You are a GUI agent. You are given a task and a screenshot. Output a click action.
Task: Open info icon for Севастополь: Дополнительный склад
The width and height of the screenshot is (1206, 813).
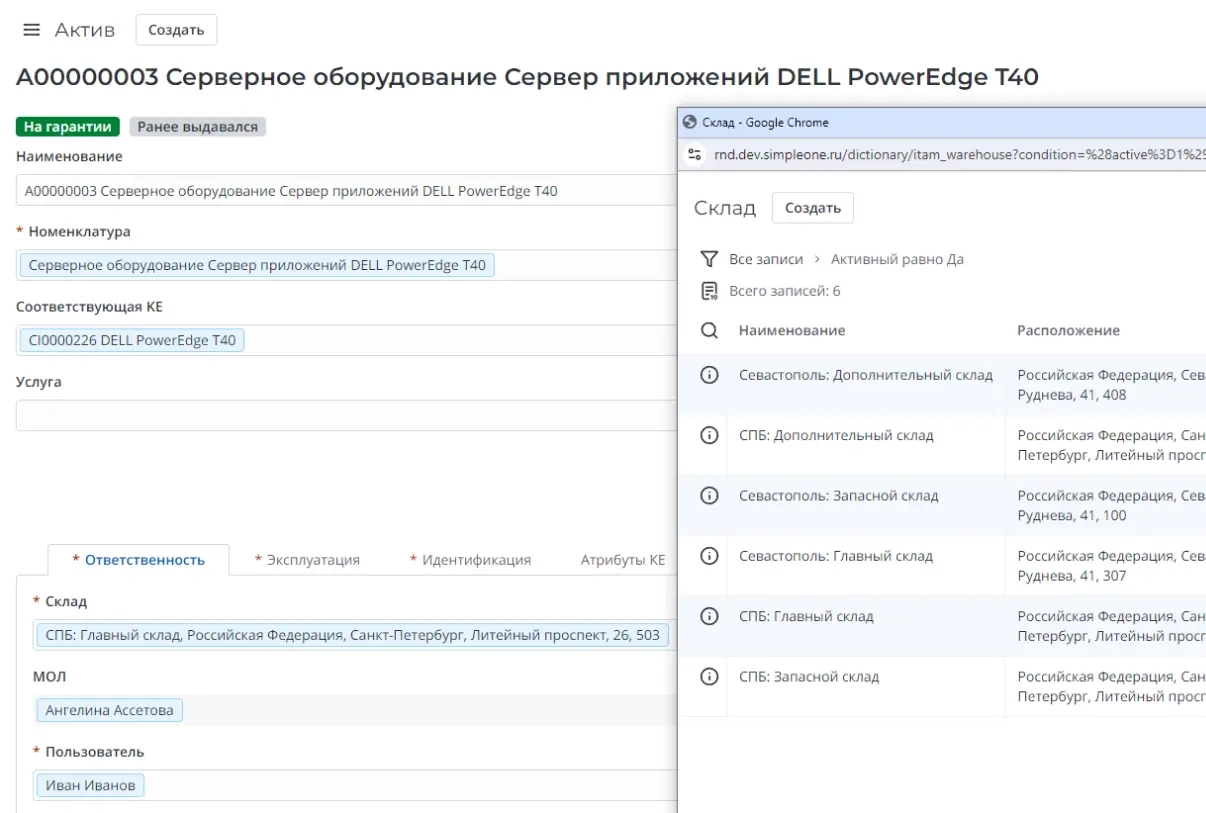point(709,375)
